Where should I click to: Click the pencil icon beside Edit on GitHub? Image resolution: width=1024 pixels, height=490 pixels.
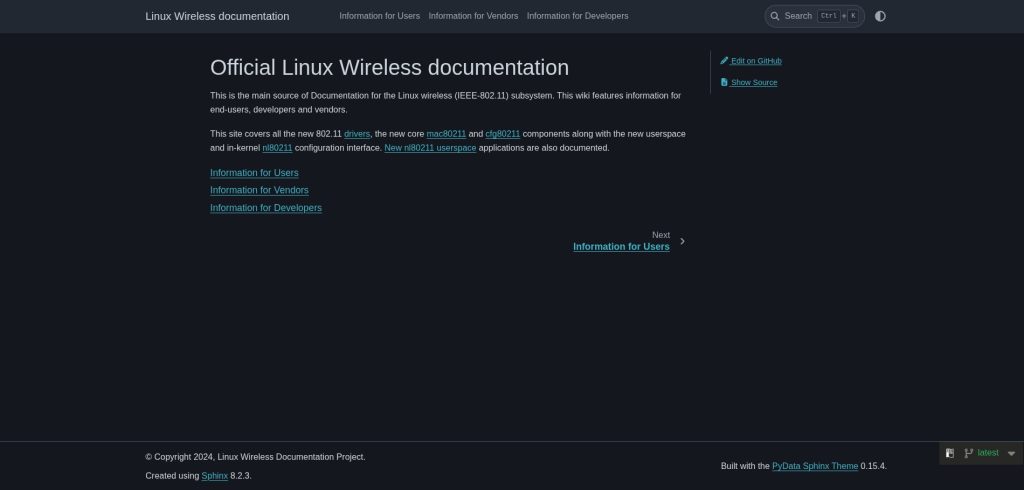(724, 61)
